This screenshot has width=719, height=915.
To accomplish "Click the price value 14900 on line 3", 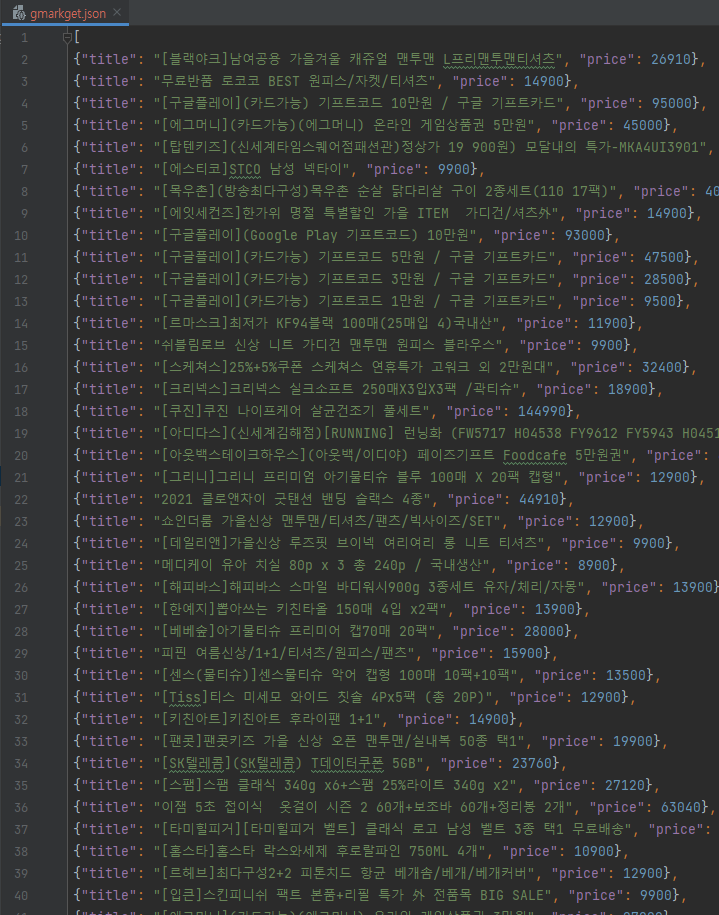I will pos(544,81).
